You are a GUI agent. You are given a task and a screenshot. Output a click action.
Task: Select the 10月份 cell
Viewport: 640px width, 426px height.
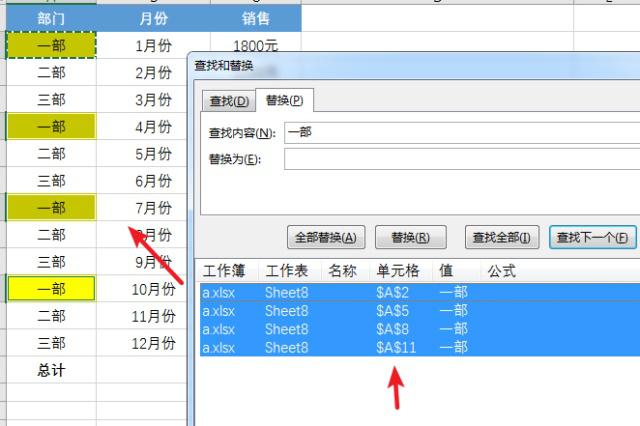click(x=142, y=289)
